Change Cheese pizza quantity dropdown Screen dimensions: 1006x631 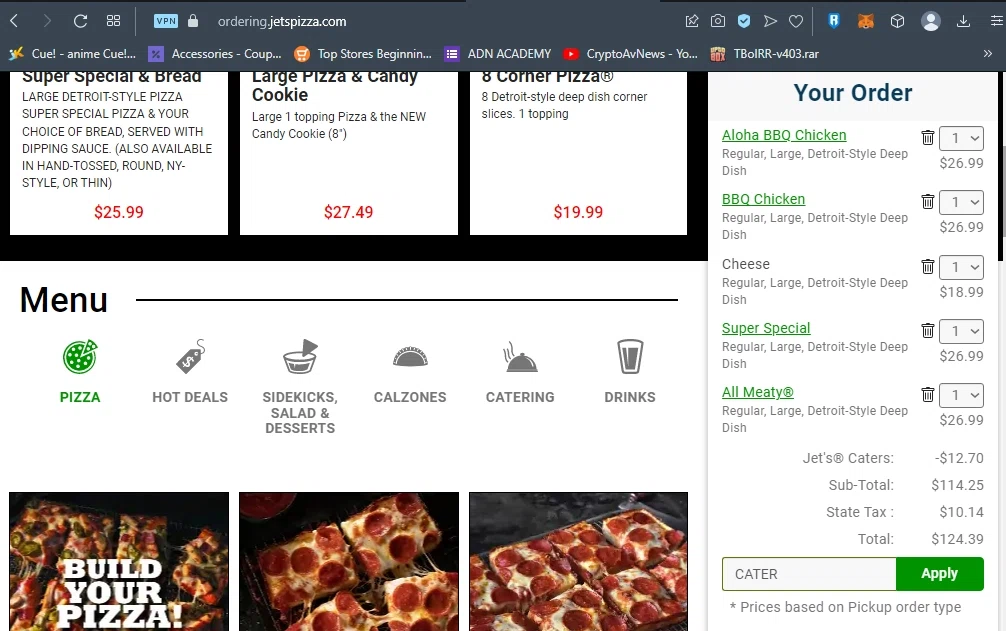962,267
